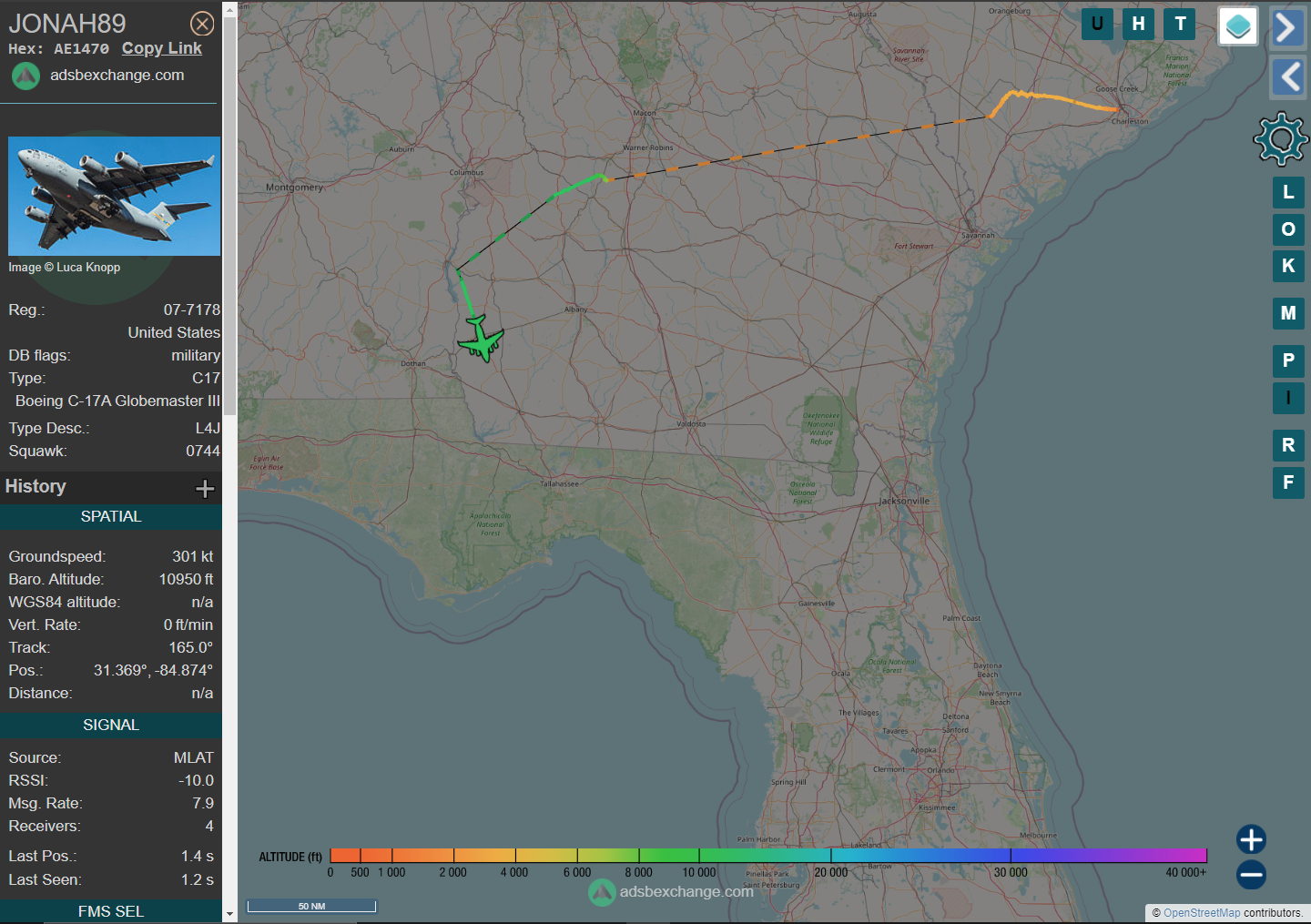Toggle the P map option button
The height and width of the screenshot is (924, 1311).
[x=1288, y=360]
